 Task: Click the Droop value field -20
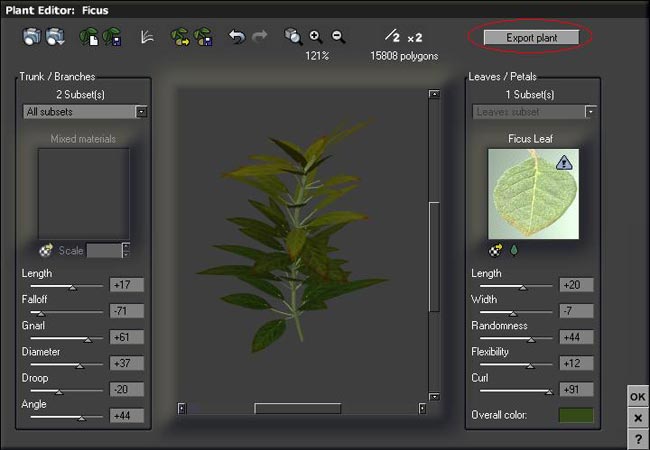(127, 389)
